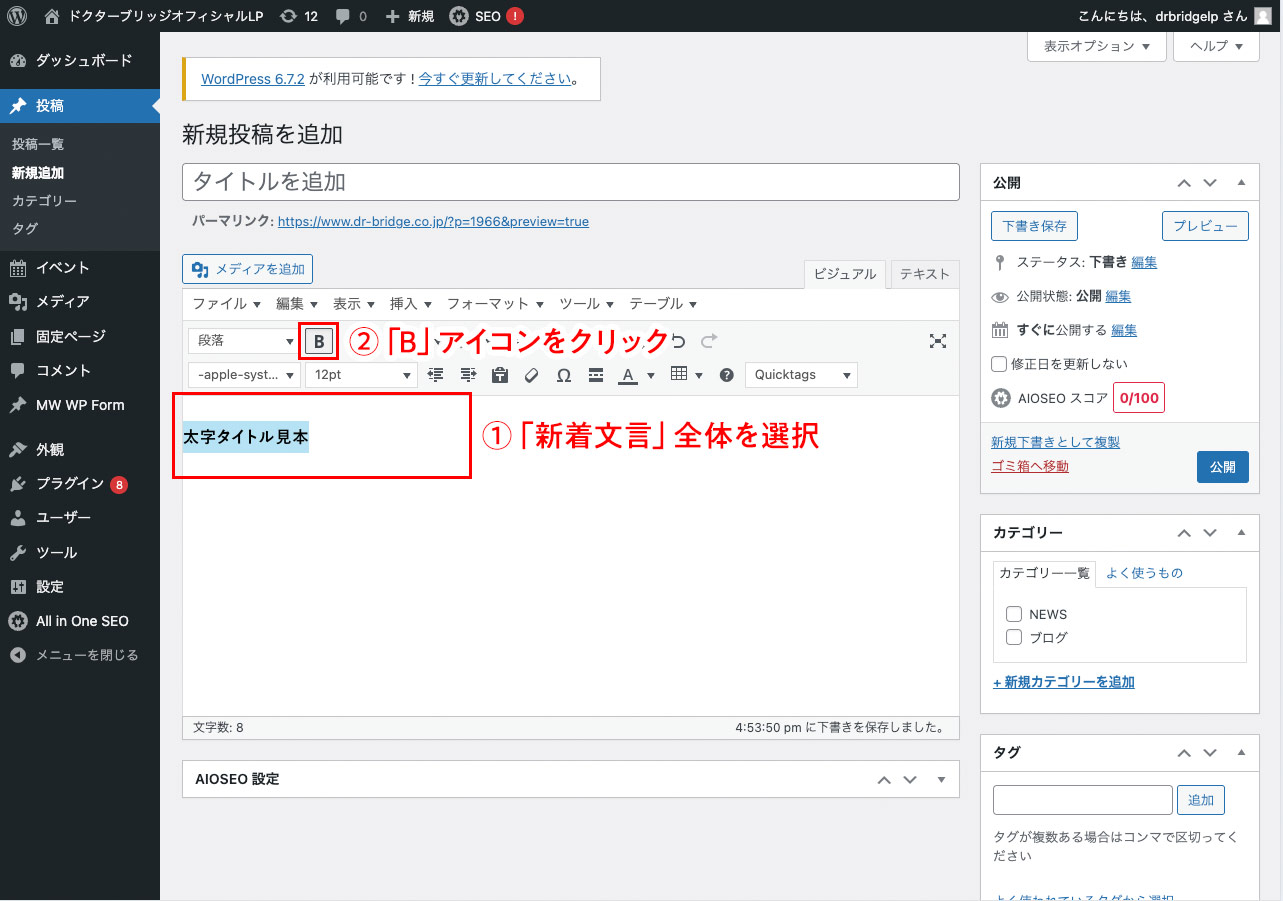Check the NEWS category checkbox
1283x901 pixels.
tap(1014, 614)
